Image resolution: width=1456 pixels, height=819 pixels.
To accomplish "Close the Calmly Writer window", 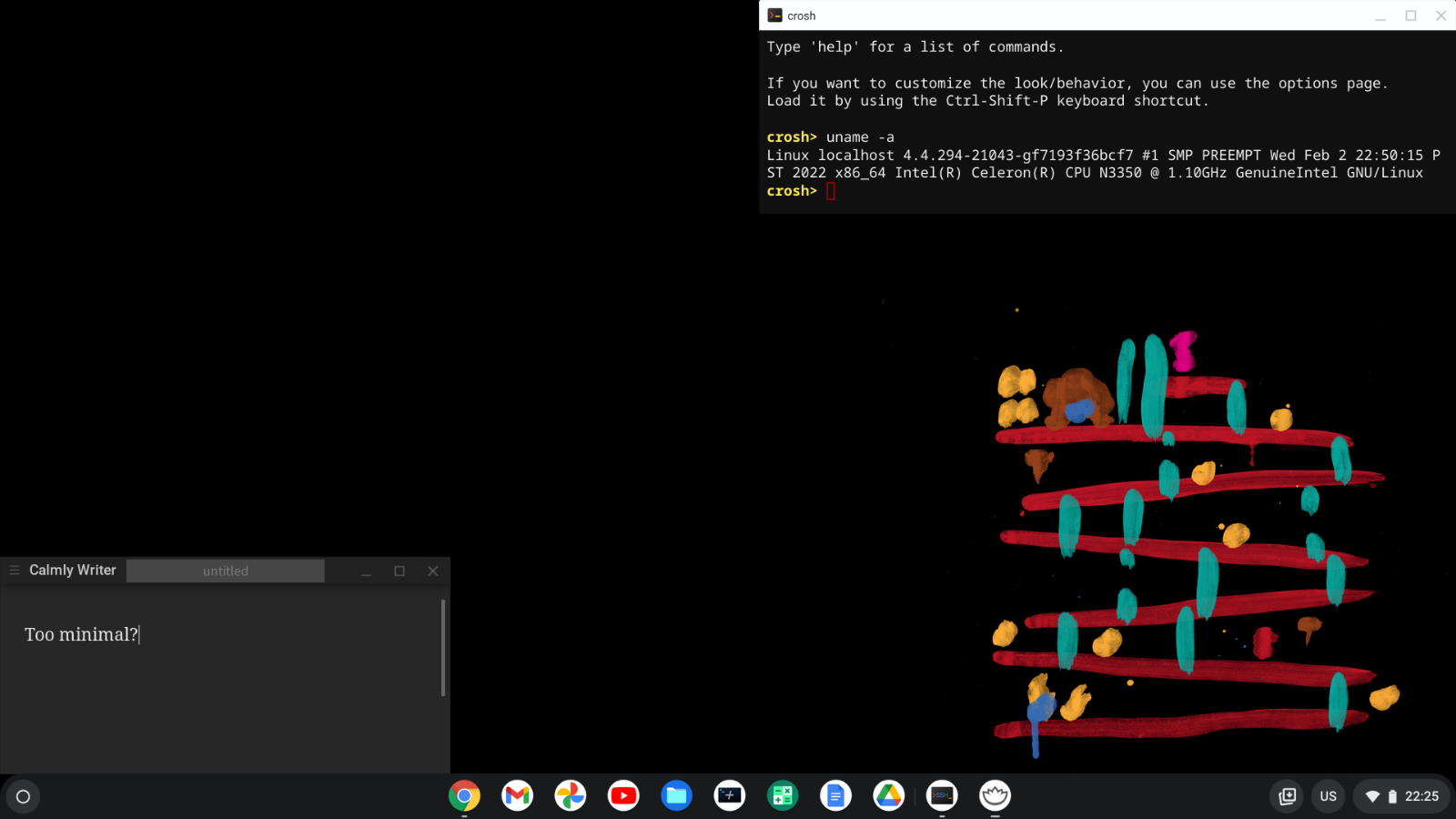I will pos(433,571).
